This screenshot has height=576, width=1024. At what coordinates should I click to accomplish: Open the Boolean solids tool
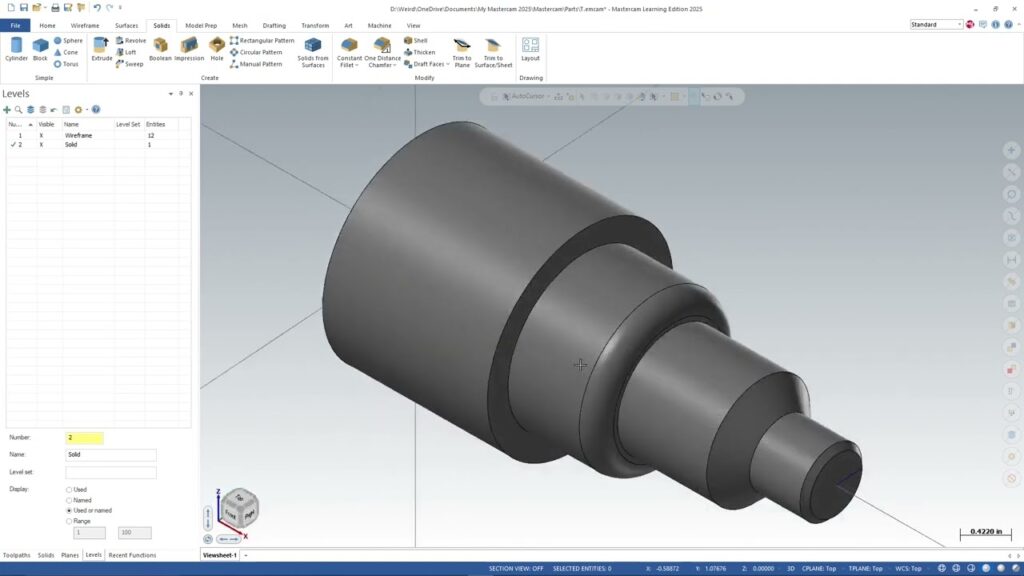coord(160,48)
